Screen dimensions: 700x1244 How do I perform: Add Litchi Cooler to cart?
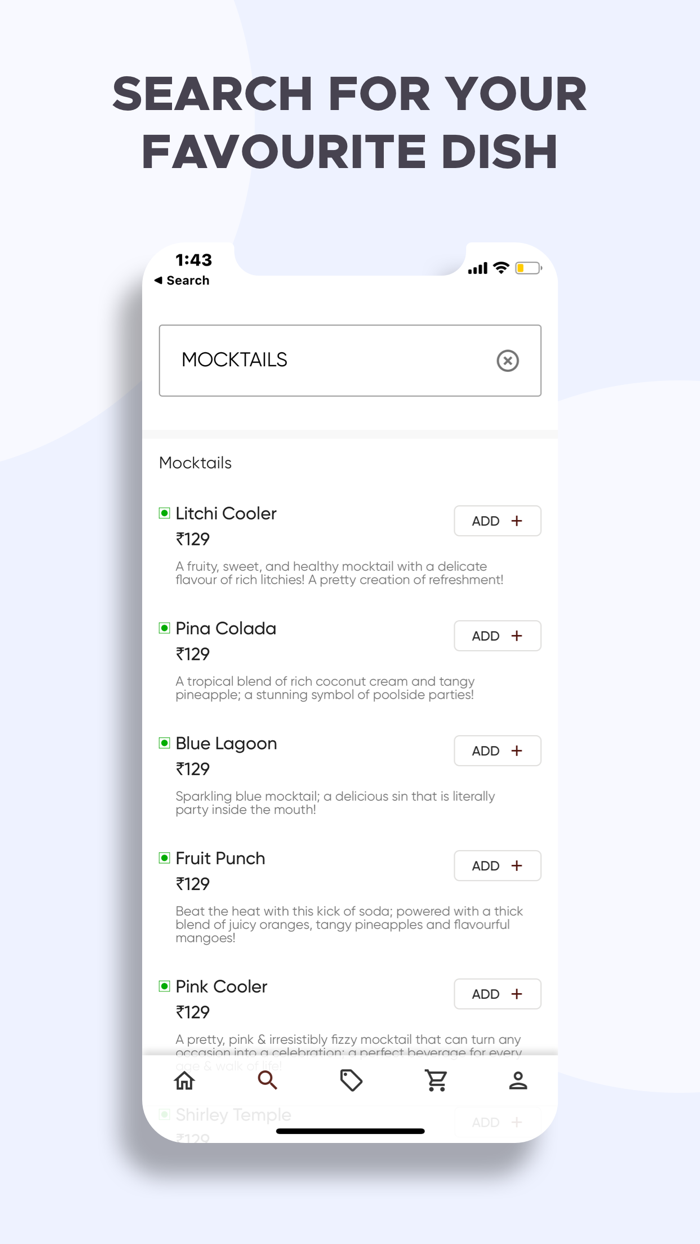pyautogui.click(x=497, y=521)
